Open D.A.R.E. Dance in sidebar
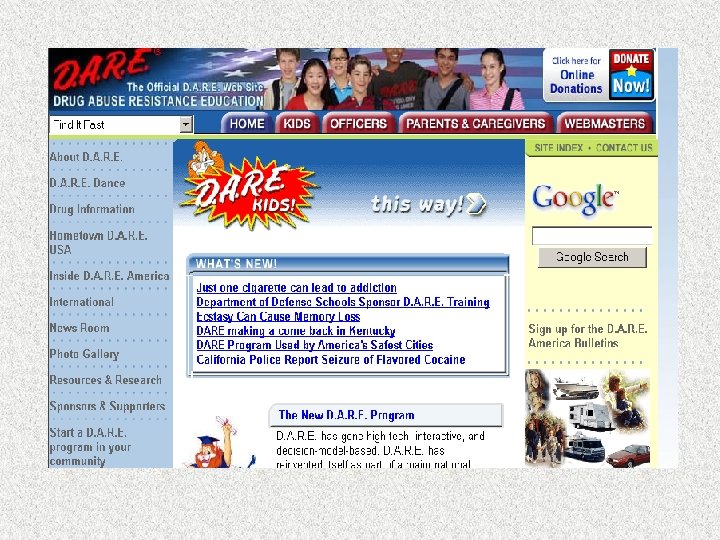This screenshot has width=720, height=540. [x=87, y=183]
